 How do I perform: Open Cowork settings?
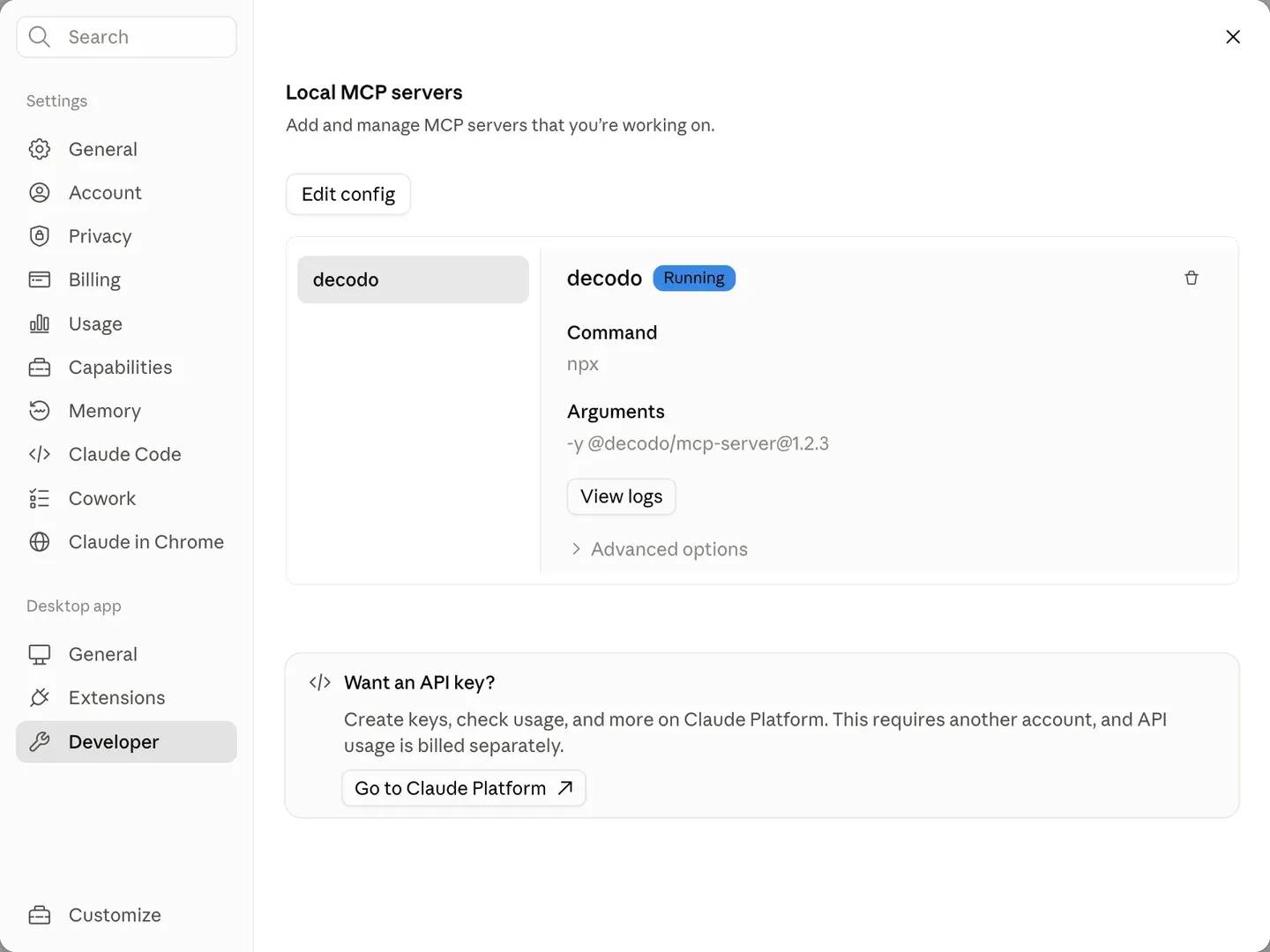click(126, 498)
